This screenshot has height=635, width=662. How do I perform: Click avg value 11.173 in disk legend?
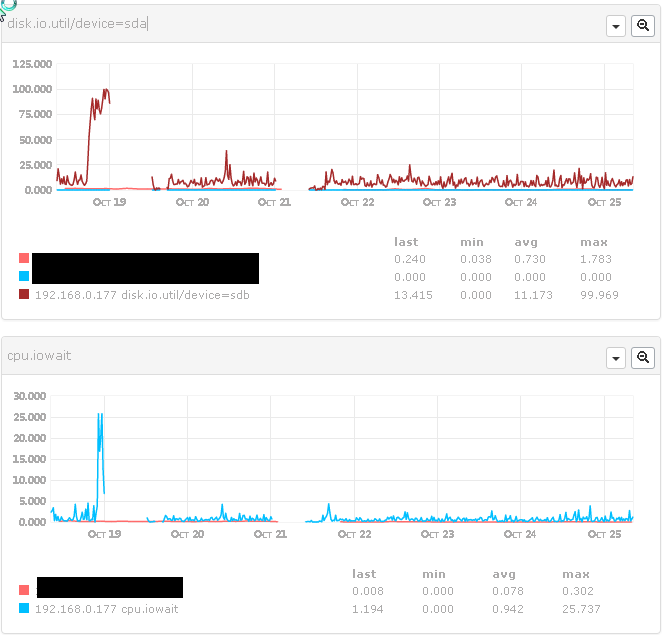point(533,295)
